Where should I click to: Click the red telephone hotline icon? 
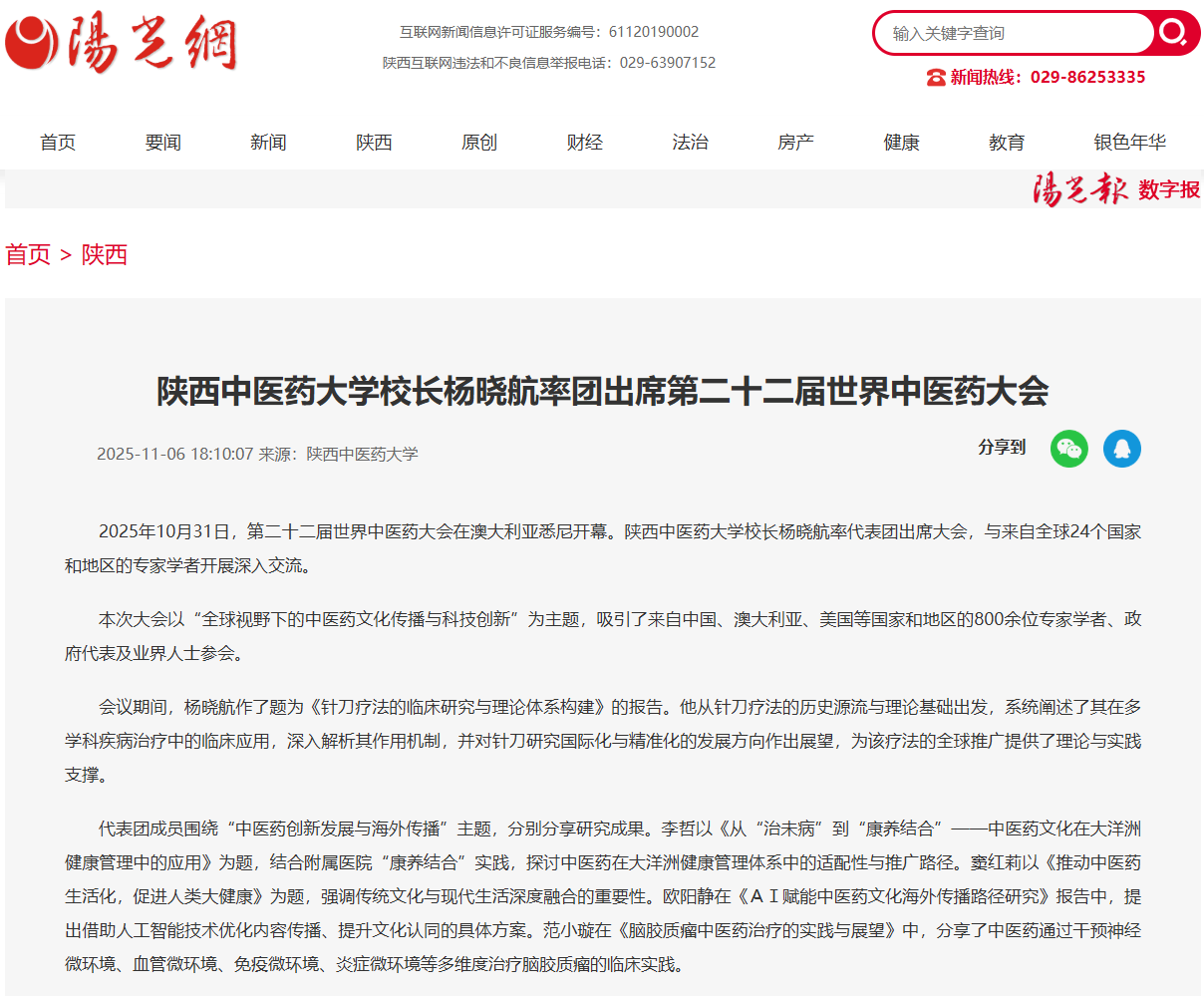936,78
